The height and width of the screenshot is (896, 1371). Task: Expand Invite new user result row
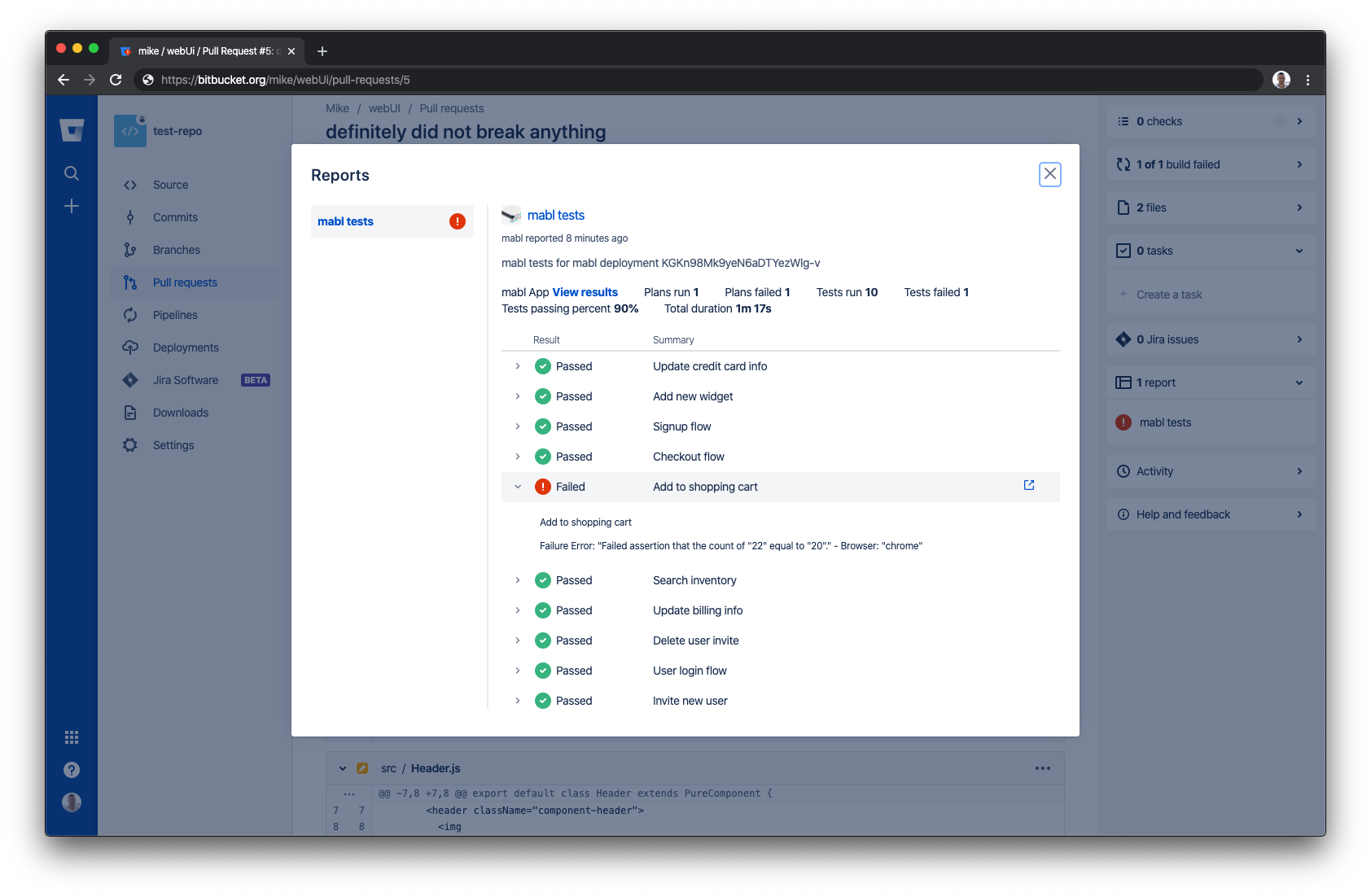click(x=518, y=701)
